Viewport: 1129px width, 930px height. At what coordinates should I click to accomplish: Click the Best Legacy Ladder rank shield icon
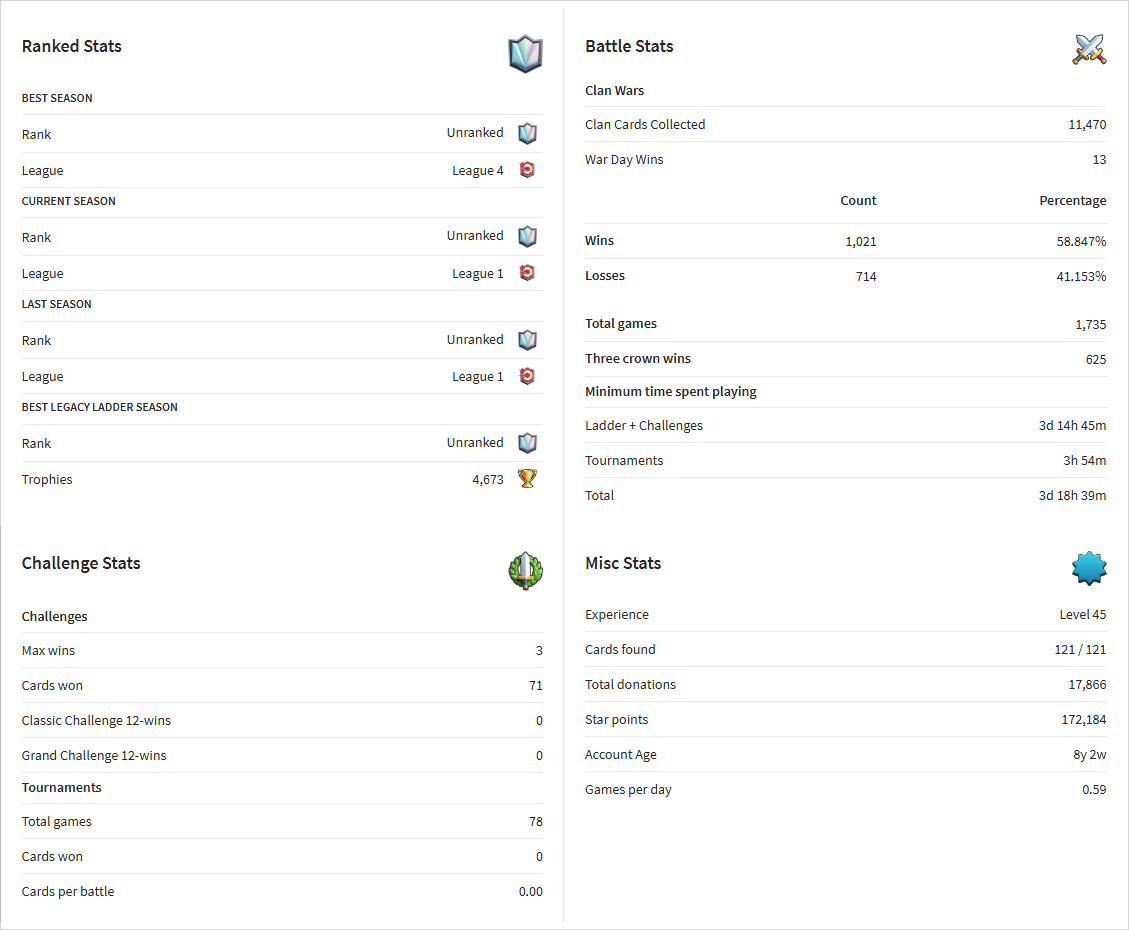pyautogui.click(x=527, y=443)
